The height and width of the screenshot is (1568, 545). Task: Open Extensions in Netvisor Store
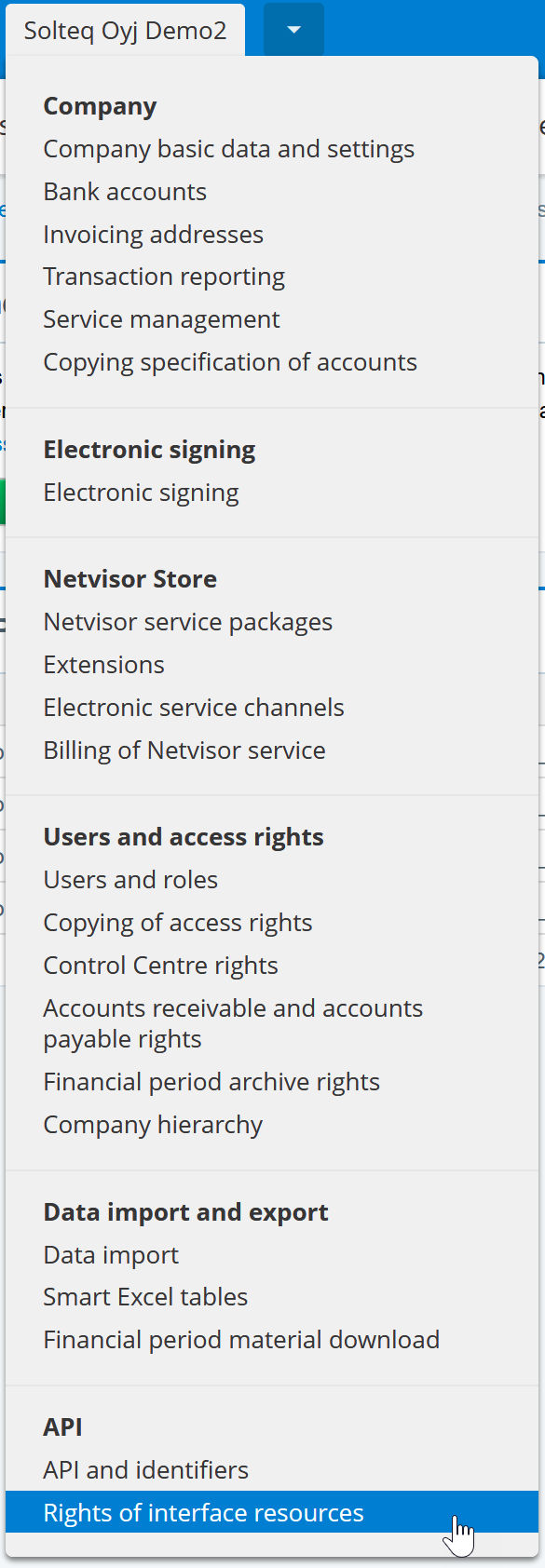click(x=103, y=665)
